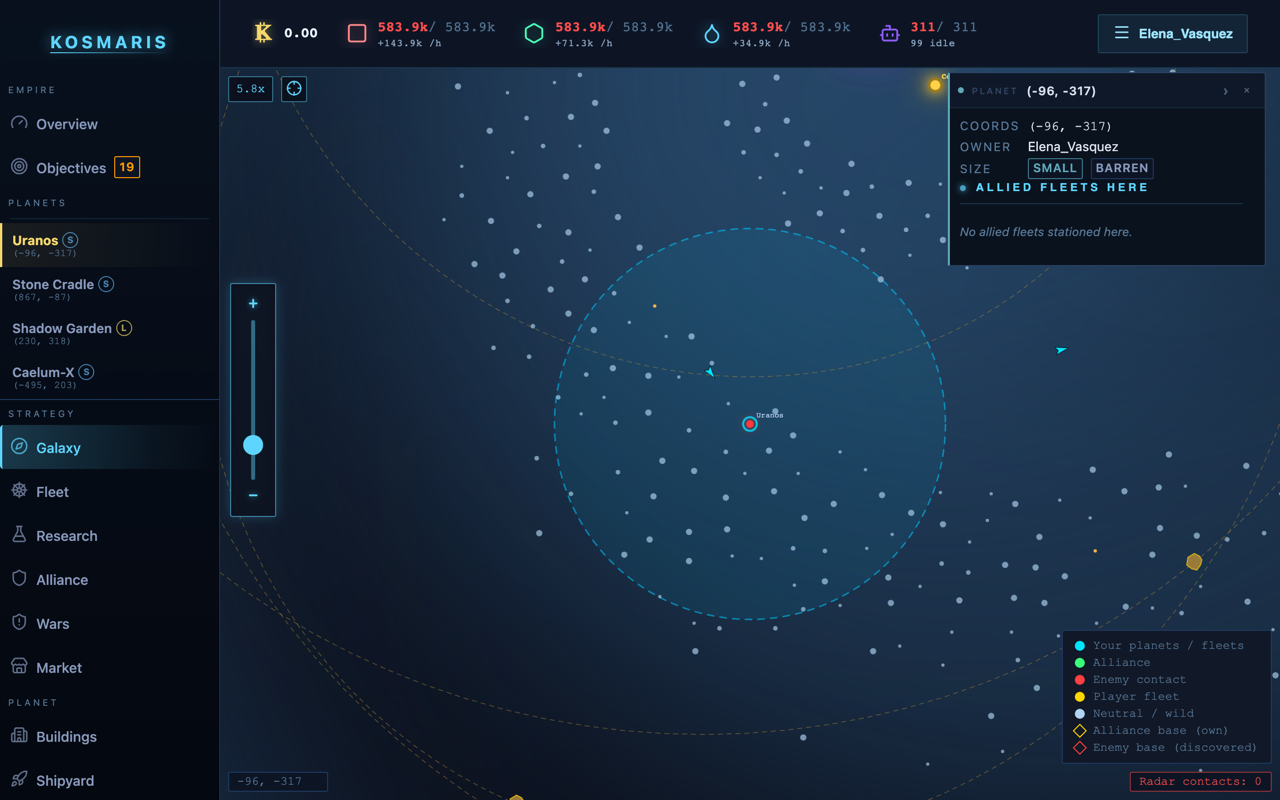The width and height of the screenshot is (1280, 800).
Task: Click the -96, -317 coordinate readout bottom-left
Action: (x=278, y=781)
